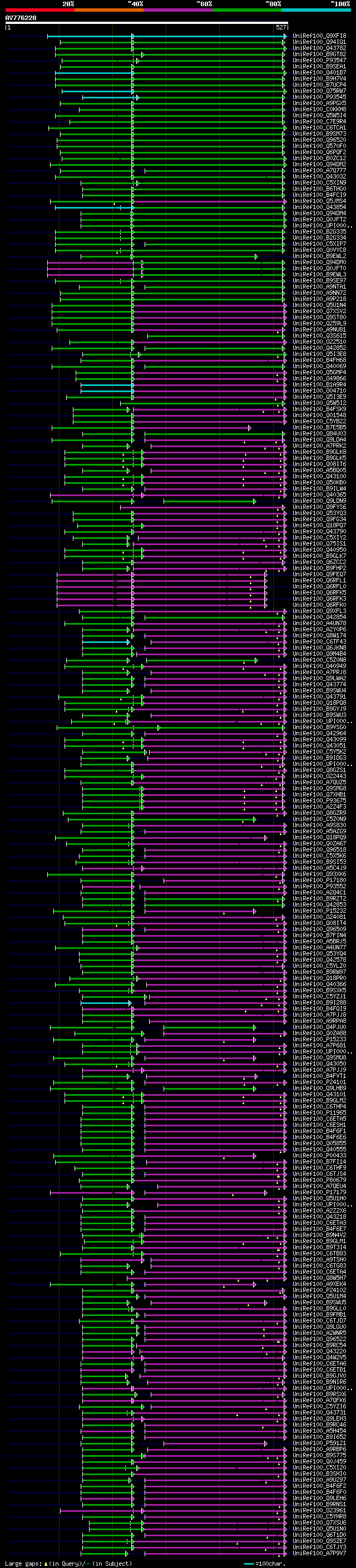Click the UniRef100_Q94IQ1 hit label
Image resolution: width=356 pixels, height=1568 pixels.
tap(319, 42)
